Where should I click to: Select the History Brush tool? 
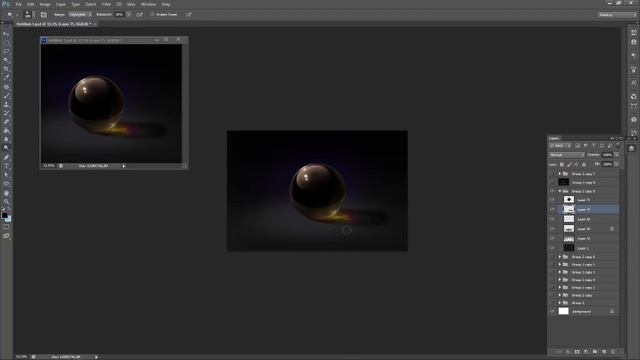(6, 113)
